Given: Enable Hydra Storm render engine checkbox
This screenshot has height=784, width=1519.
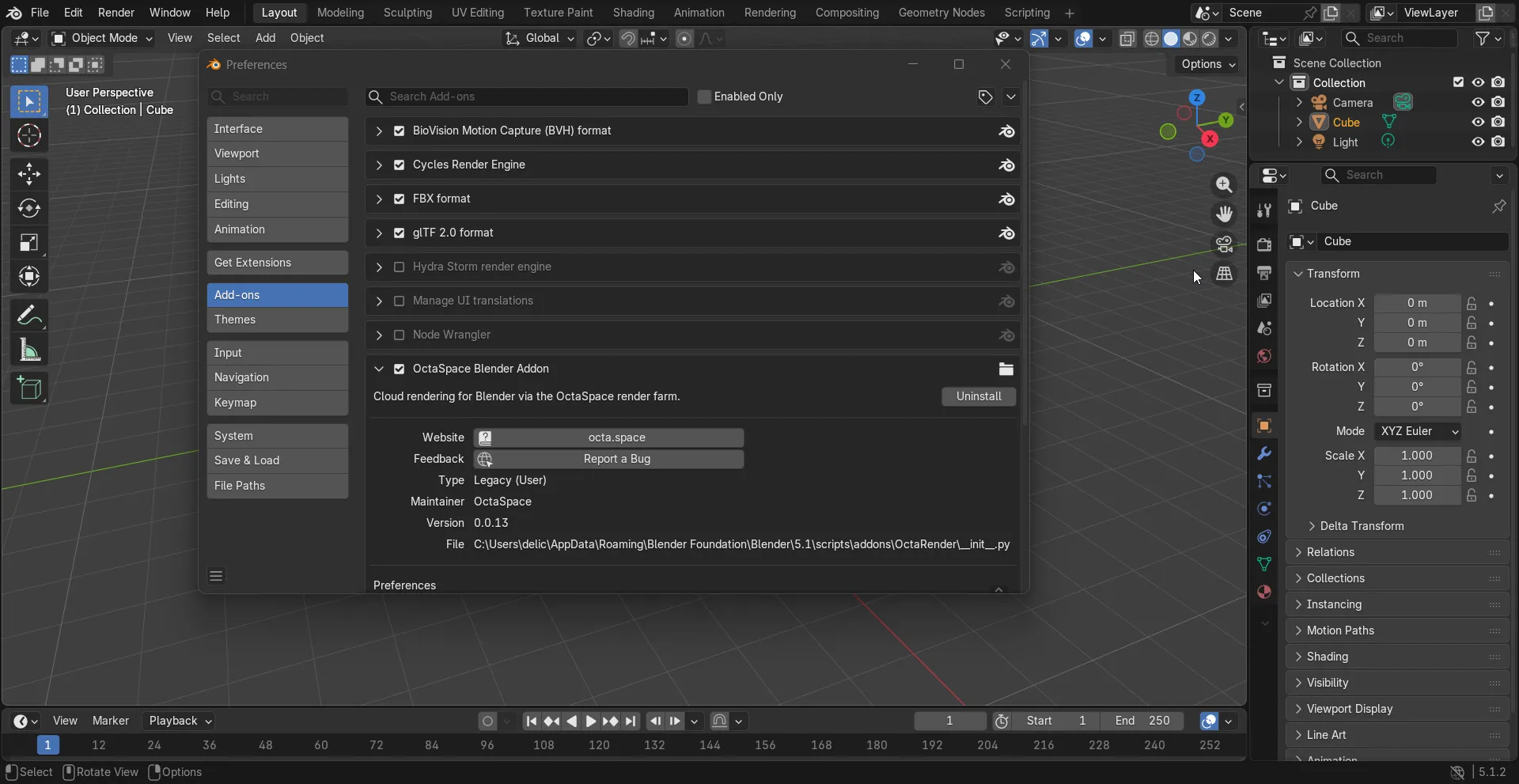Looking at the screenshot, I should 399,267.
